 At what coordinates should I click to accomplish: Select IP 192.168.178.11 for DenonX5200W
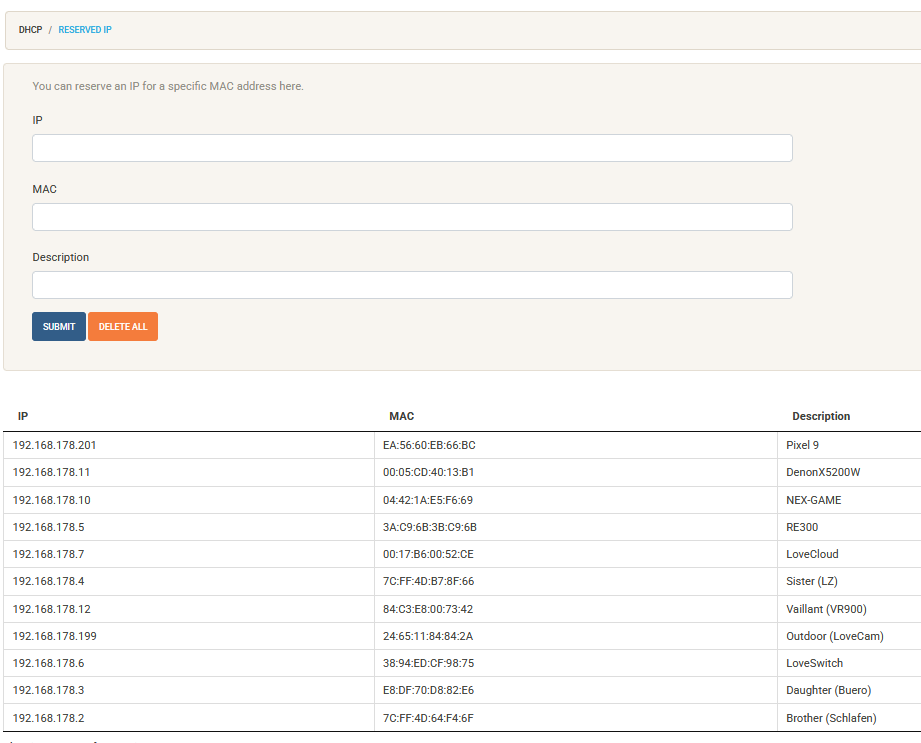click(x=49, y=472)
